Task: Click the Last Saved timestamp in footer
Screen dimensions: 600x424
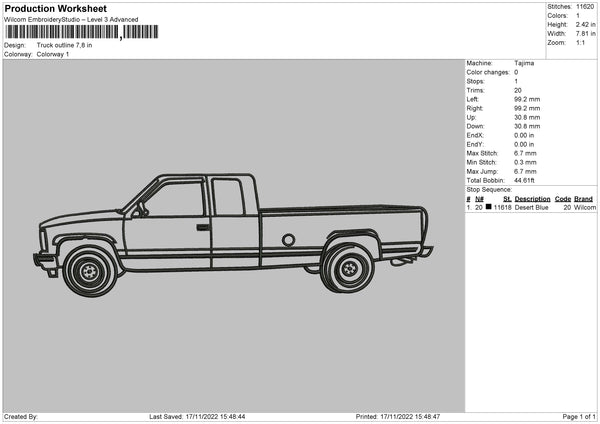Action: [x=197, y=416]
